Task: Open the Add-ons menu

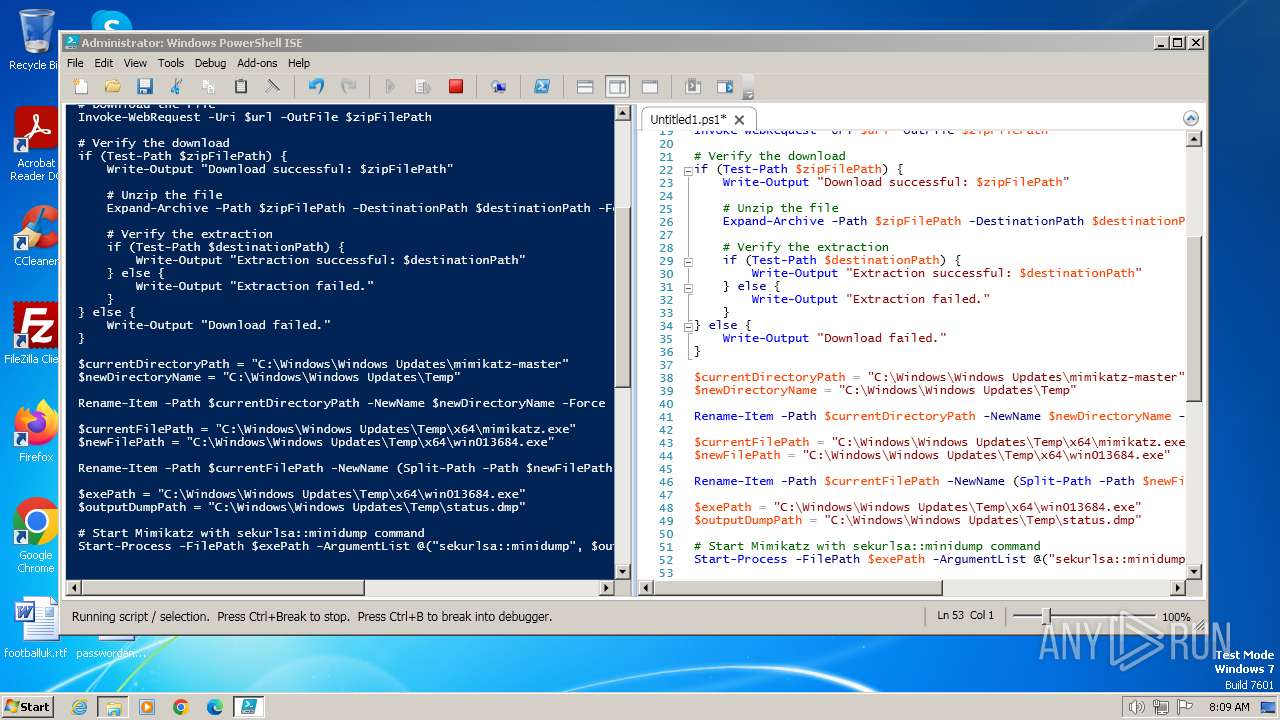Action: 257,63
